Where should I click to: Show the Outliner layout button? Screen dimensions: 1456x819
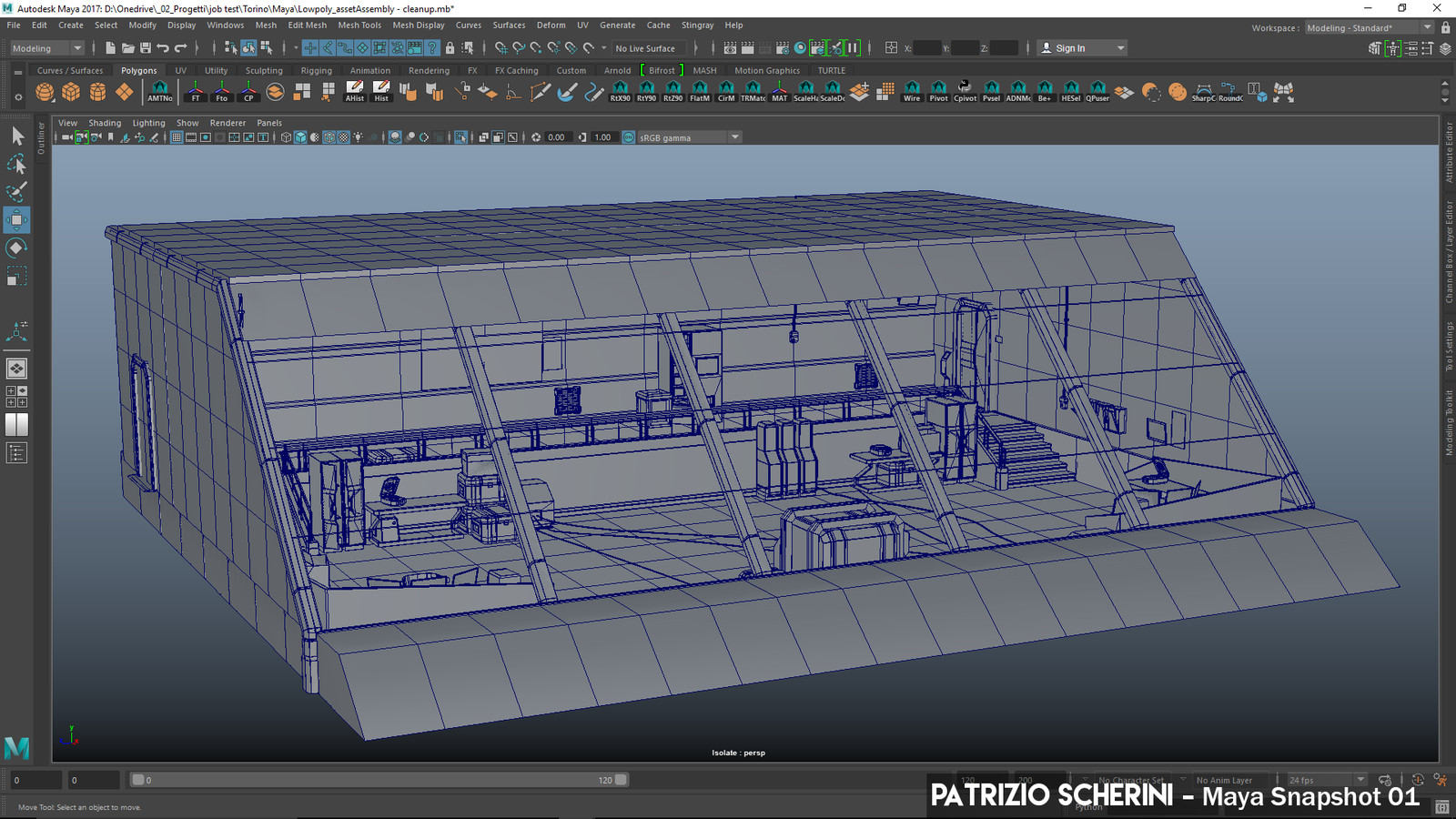tap(16, 453)
